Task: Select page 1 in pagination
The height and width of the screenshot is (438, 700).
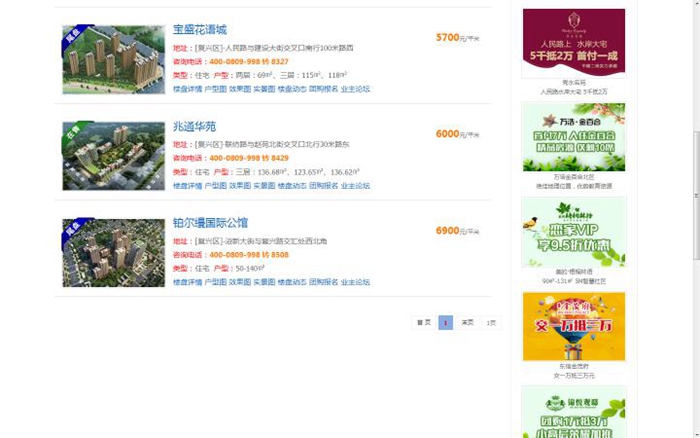Action: (x=446, y=322)
